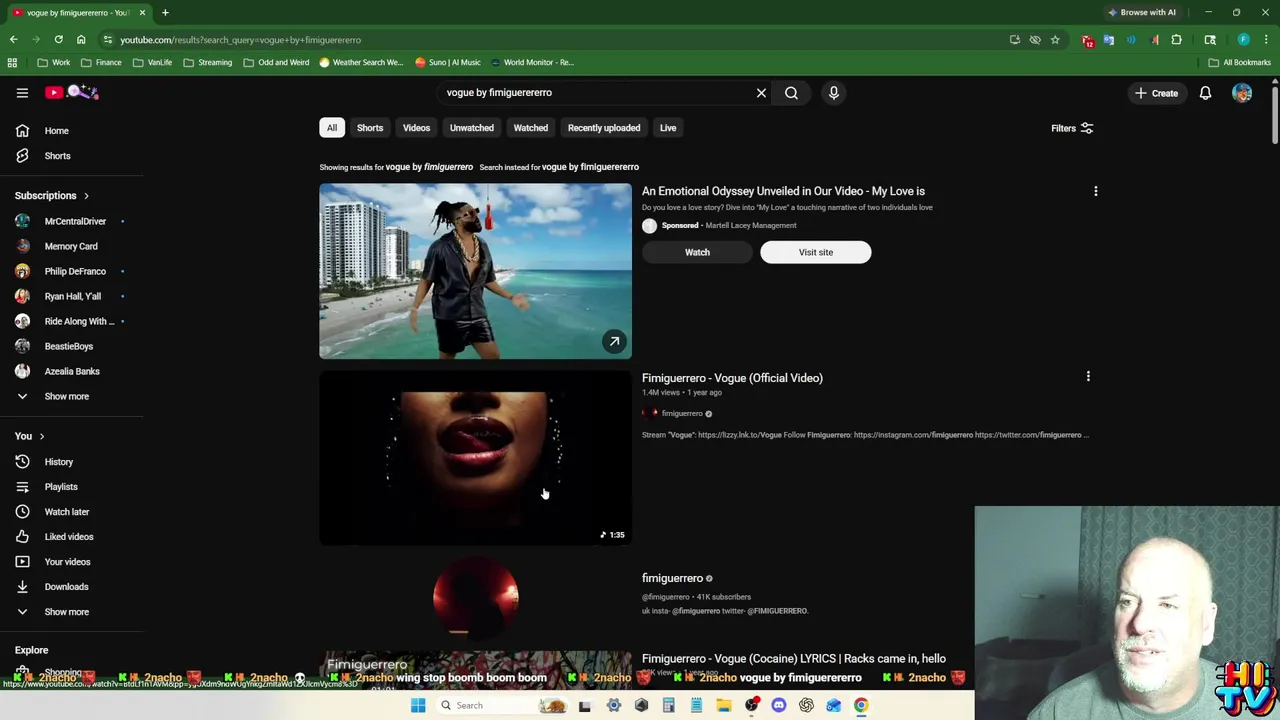Open the All Bookmarks folder
The image size is (1280, 720).
point(1240,62)
